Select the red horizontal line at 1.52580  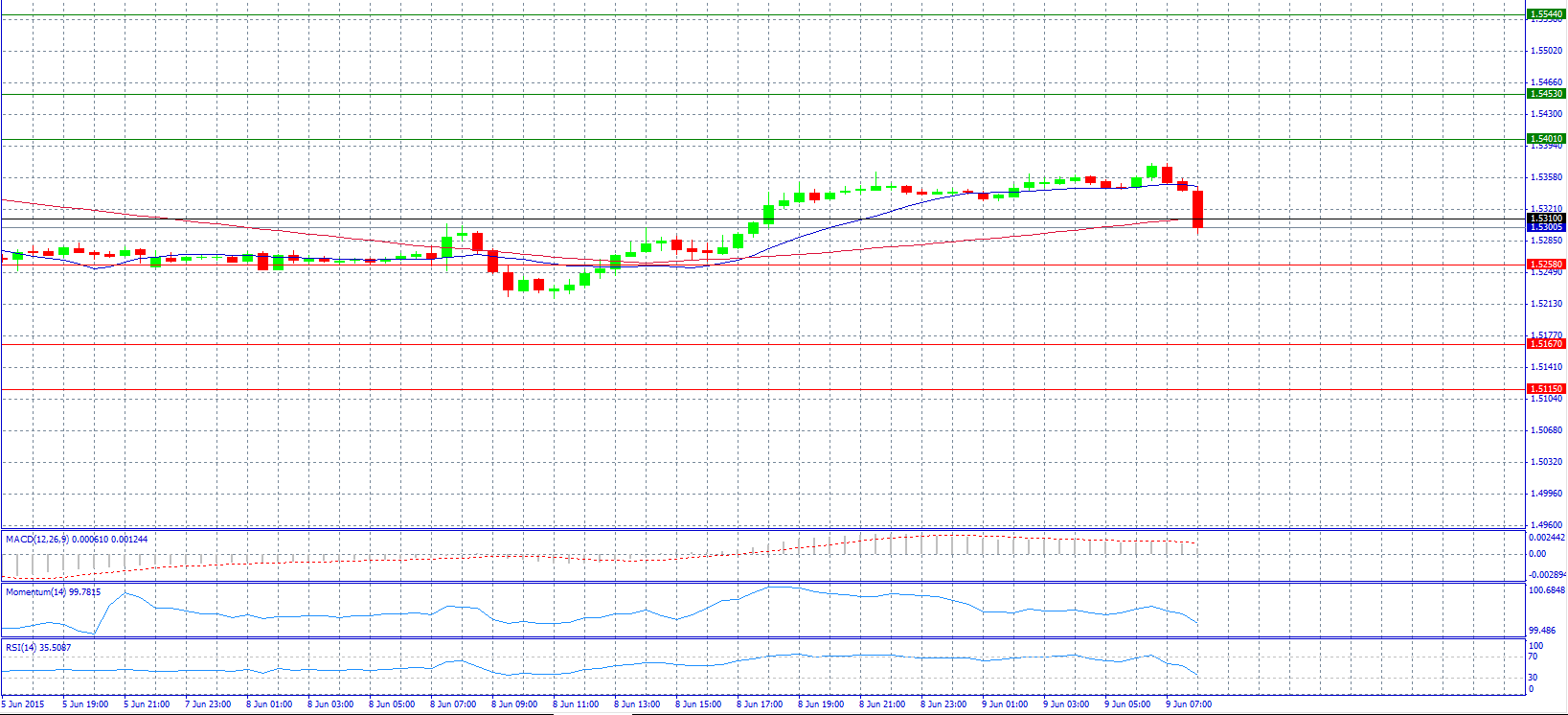tap(763, 265)
